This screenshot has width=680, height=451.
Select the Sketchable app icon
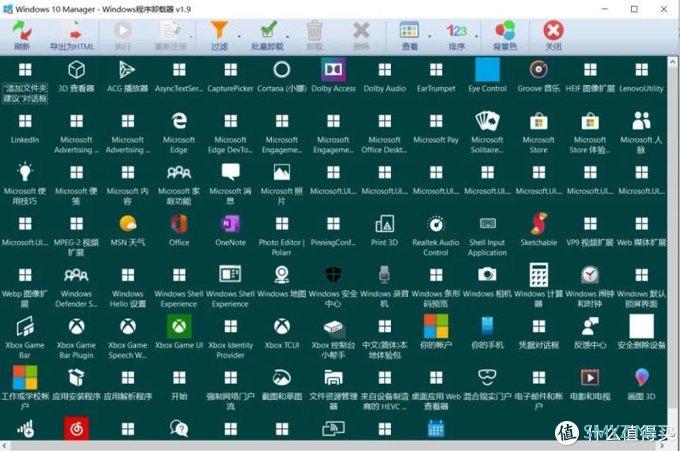click(x=539, y=223)
